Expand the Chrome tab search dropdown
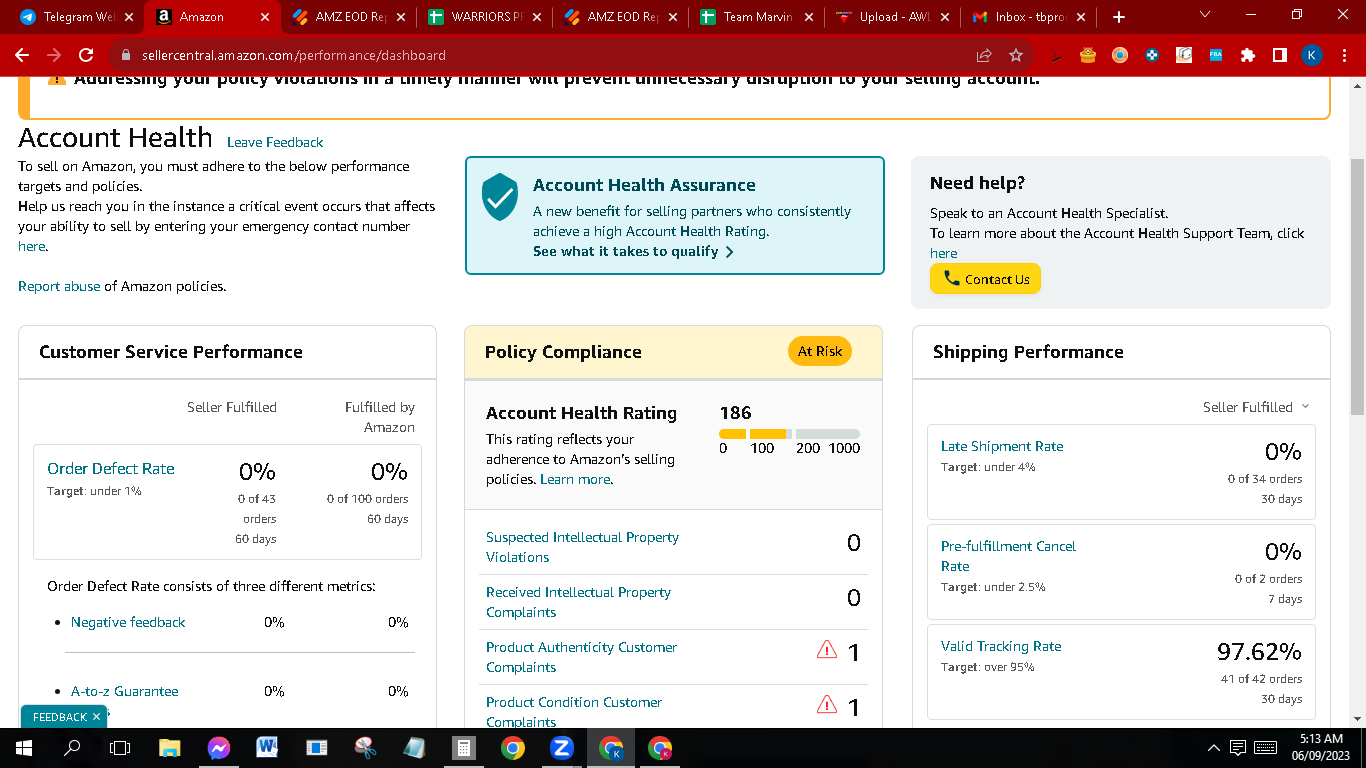 click(1204, 15)
